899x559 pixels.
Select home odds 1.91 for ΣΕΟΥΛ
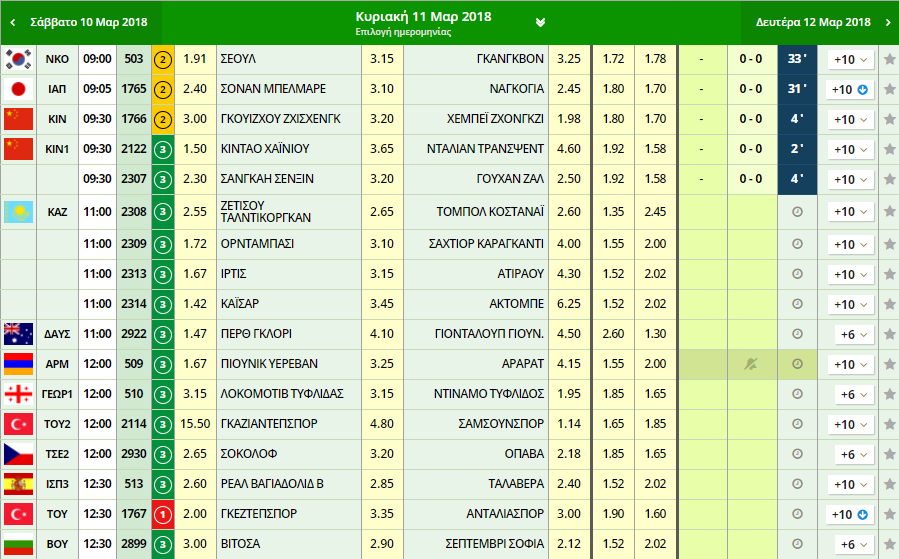click(194, 59)
